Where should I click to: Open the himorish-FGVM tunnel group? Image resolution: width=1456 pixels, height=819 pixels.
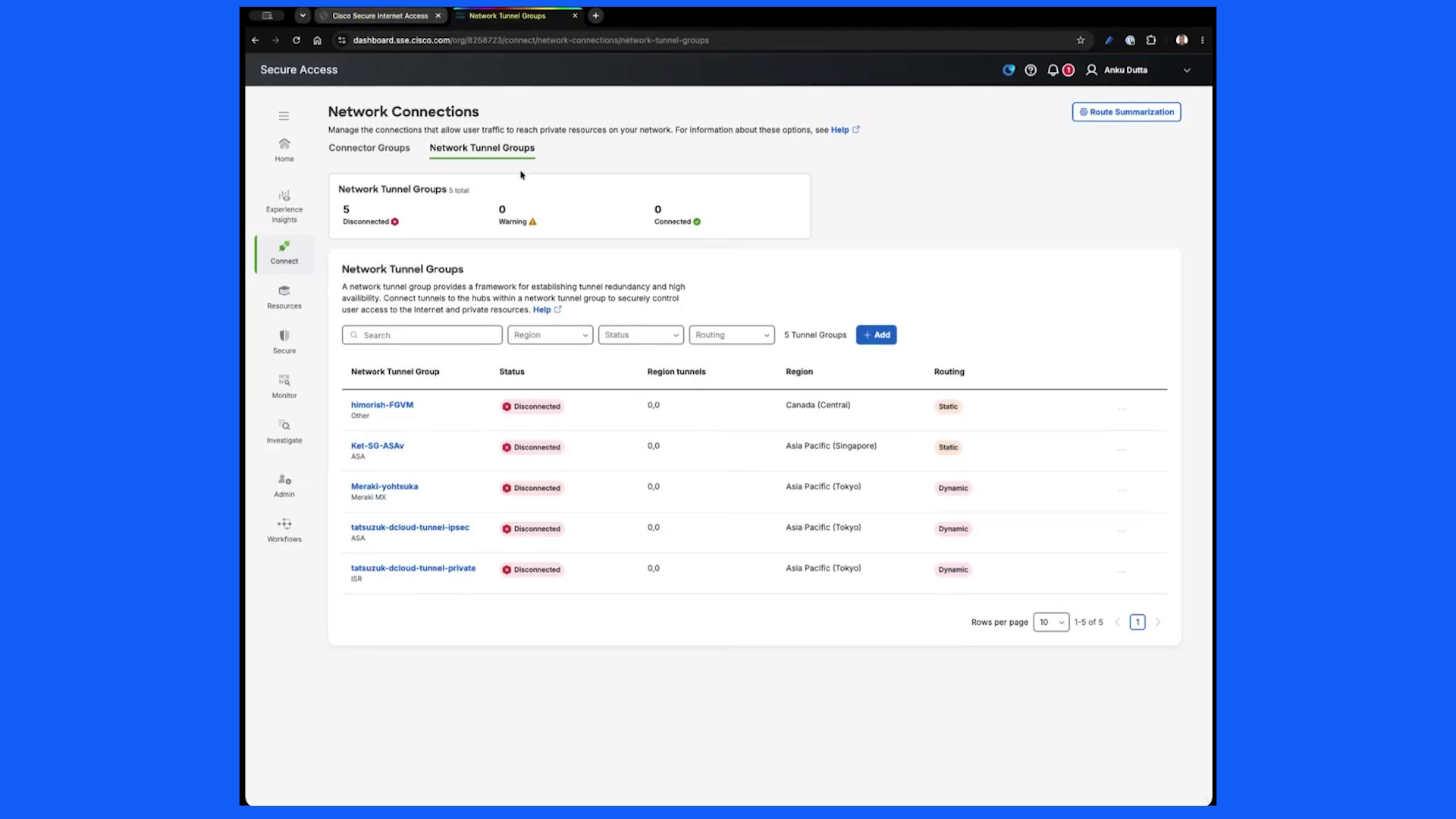coord(382,405)
